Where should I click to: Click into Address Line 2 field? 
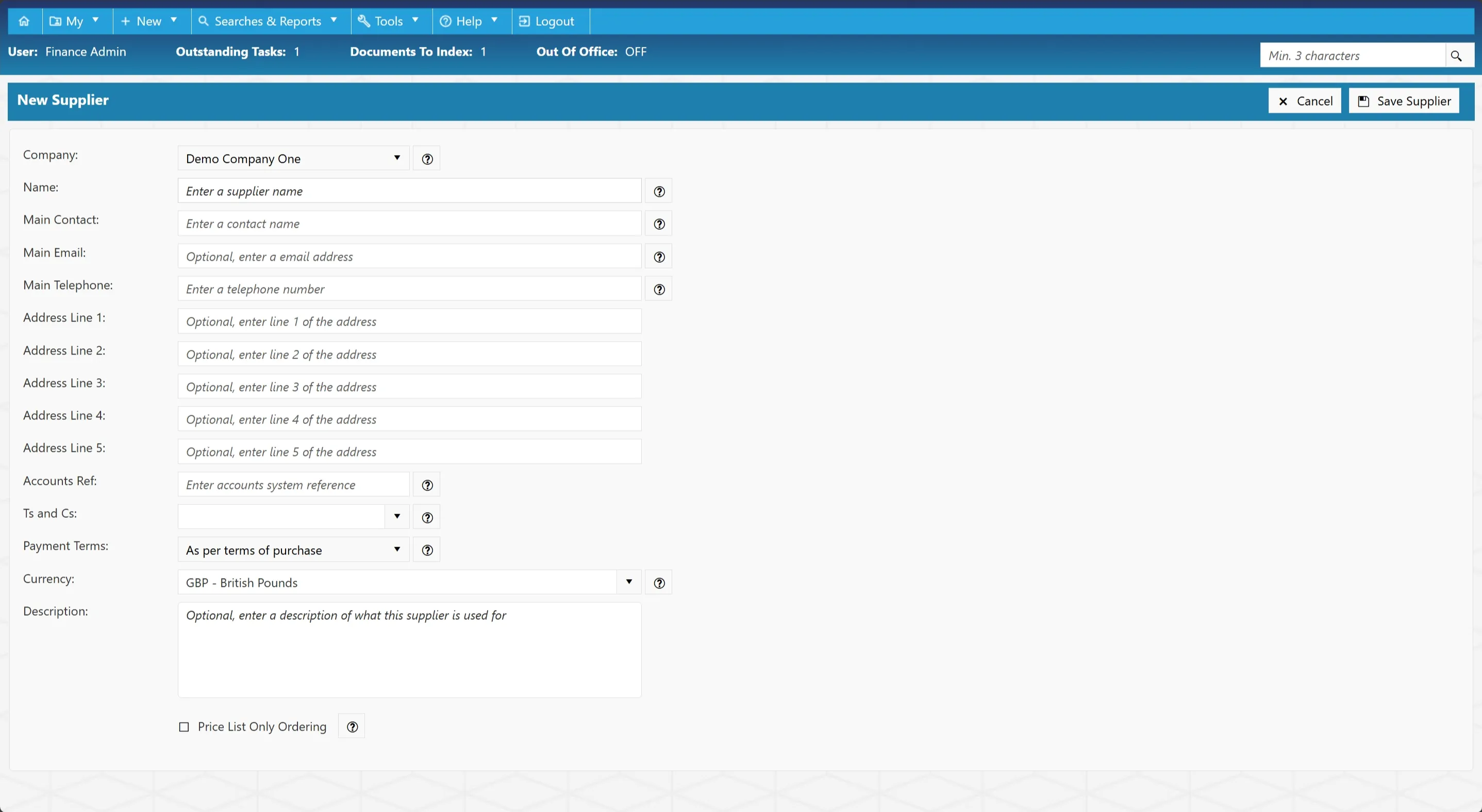coord(410,354)
